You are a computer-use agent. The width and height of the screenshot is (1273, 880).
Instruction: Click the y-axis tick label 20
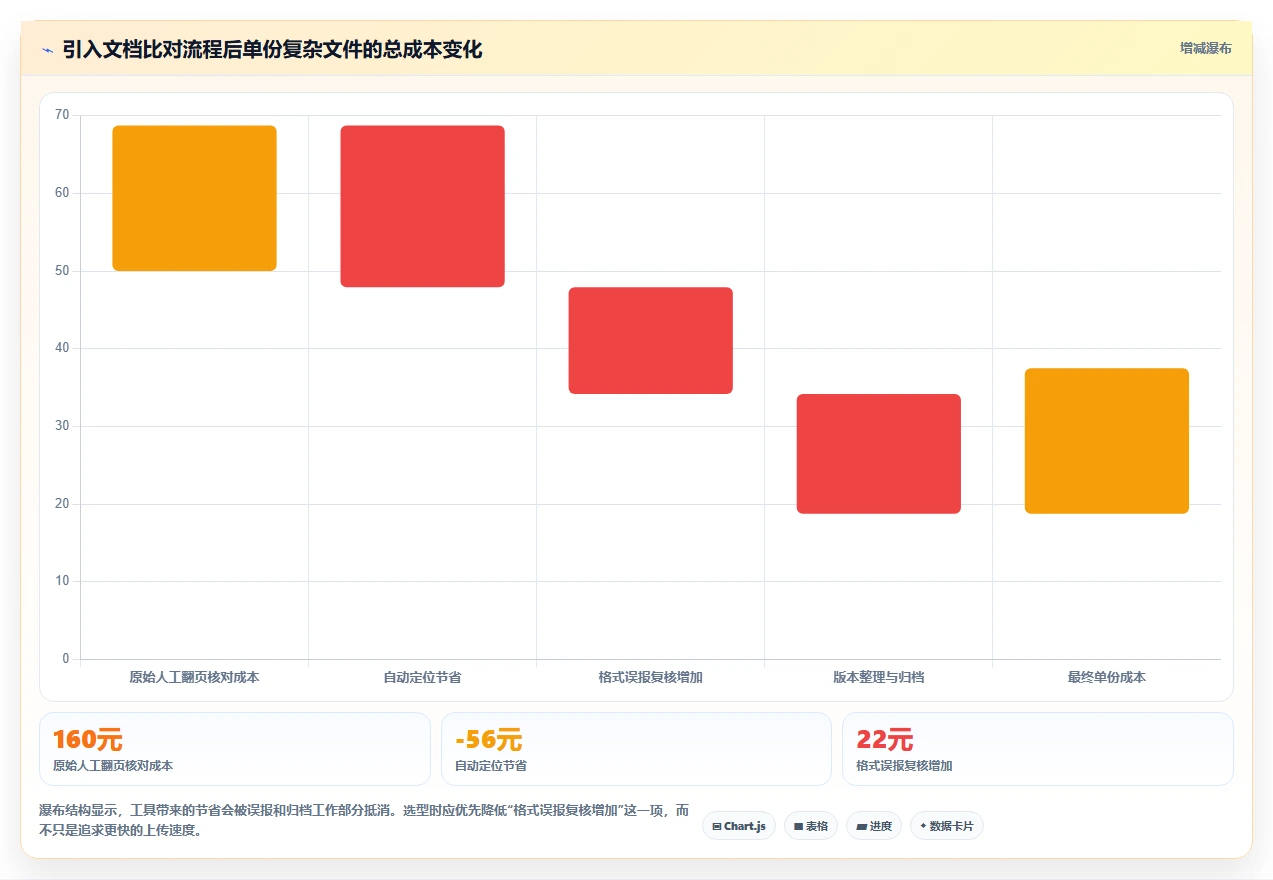pyautogui.click(x=62, y=504)
